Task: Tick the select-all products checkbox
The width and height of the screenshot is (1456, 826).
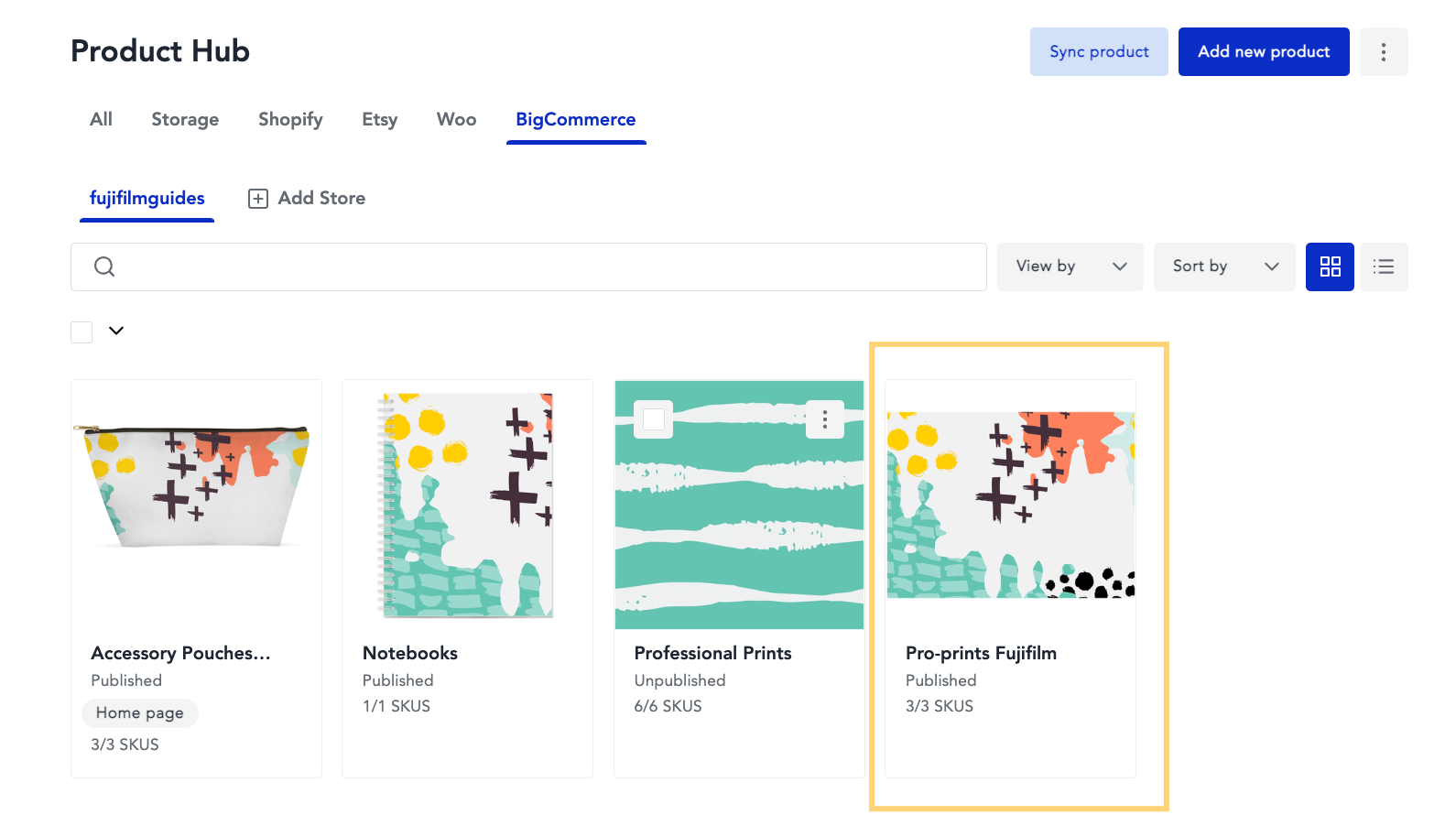Action: point(81,331)
